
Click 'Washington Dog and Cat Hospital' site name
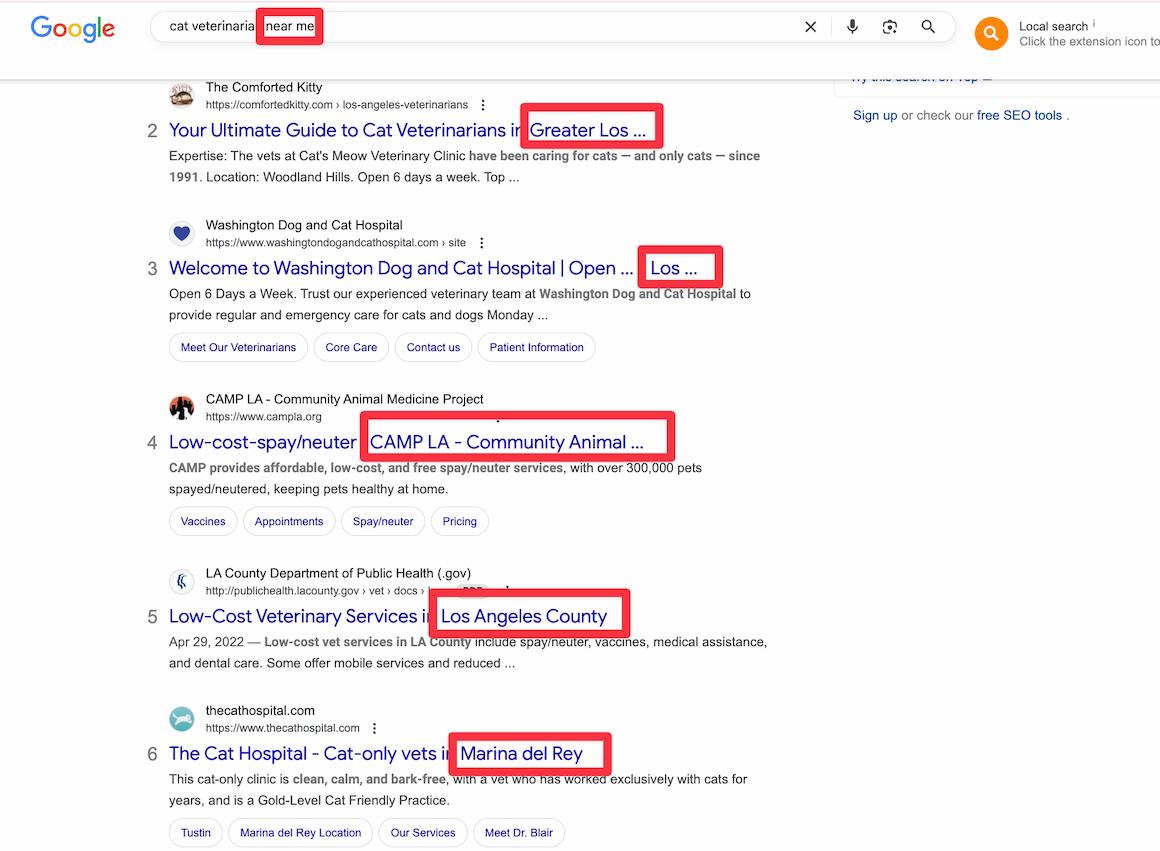tap(304, 225)
